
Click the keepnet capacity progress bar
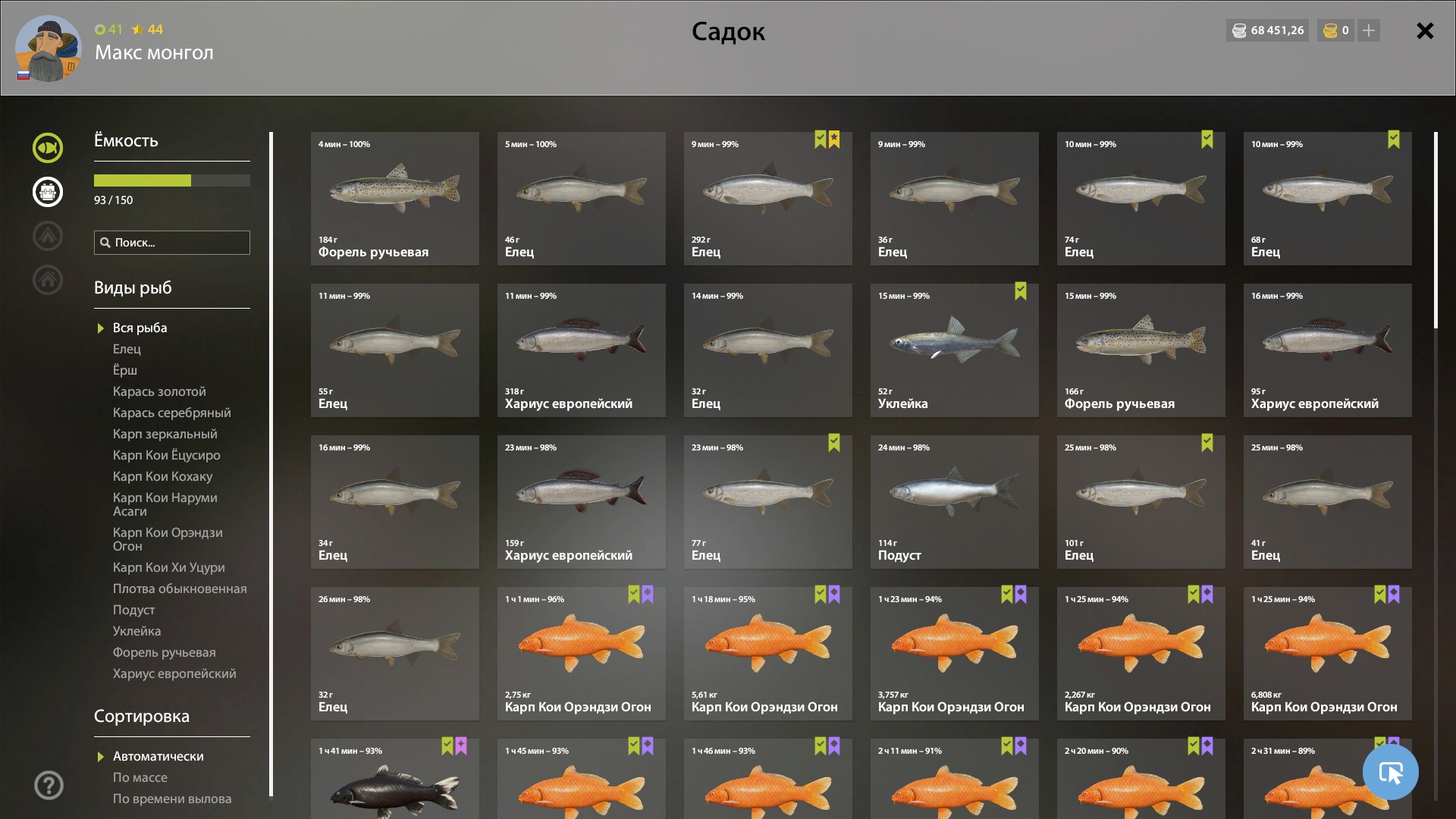(x=172, y=180)
